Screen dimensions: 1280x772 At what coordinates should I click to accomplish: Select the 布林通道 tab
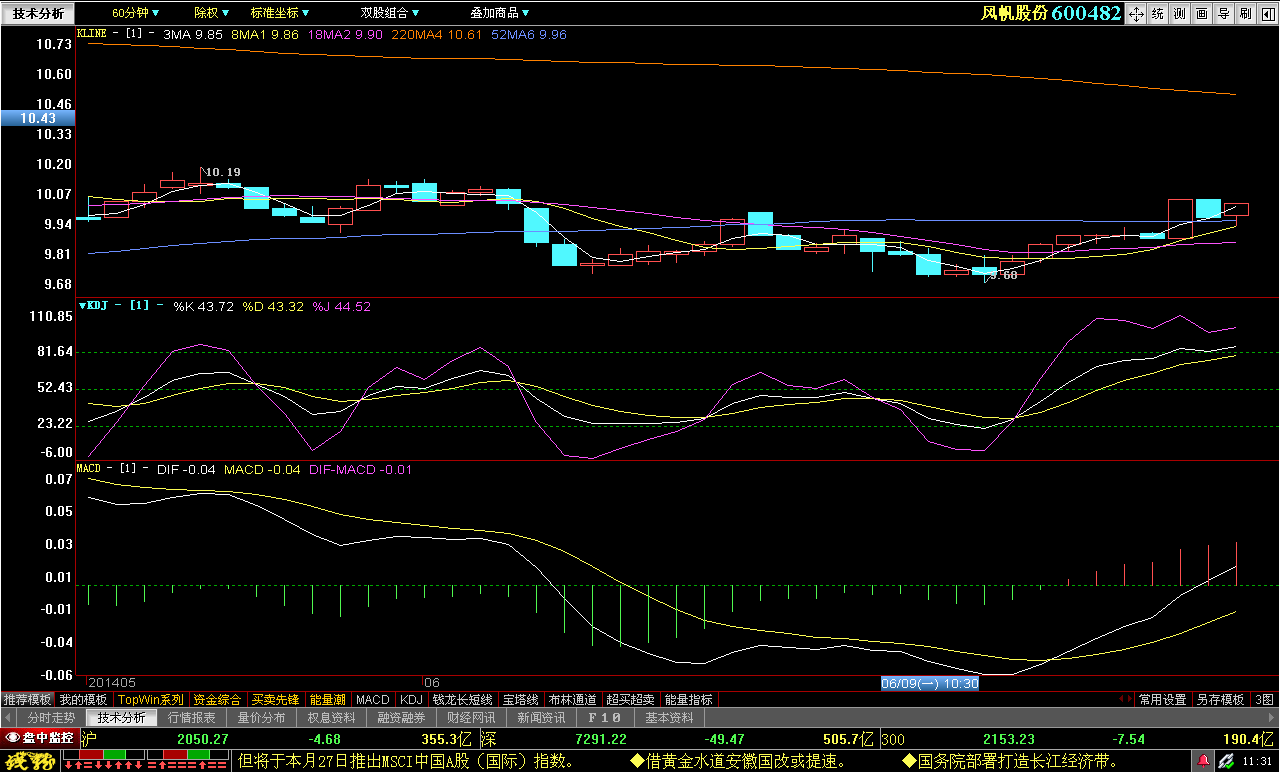(x=573, y=700)
